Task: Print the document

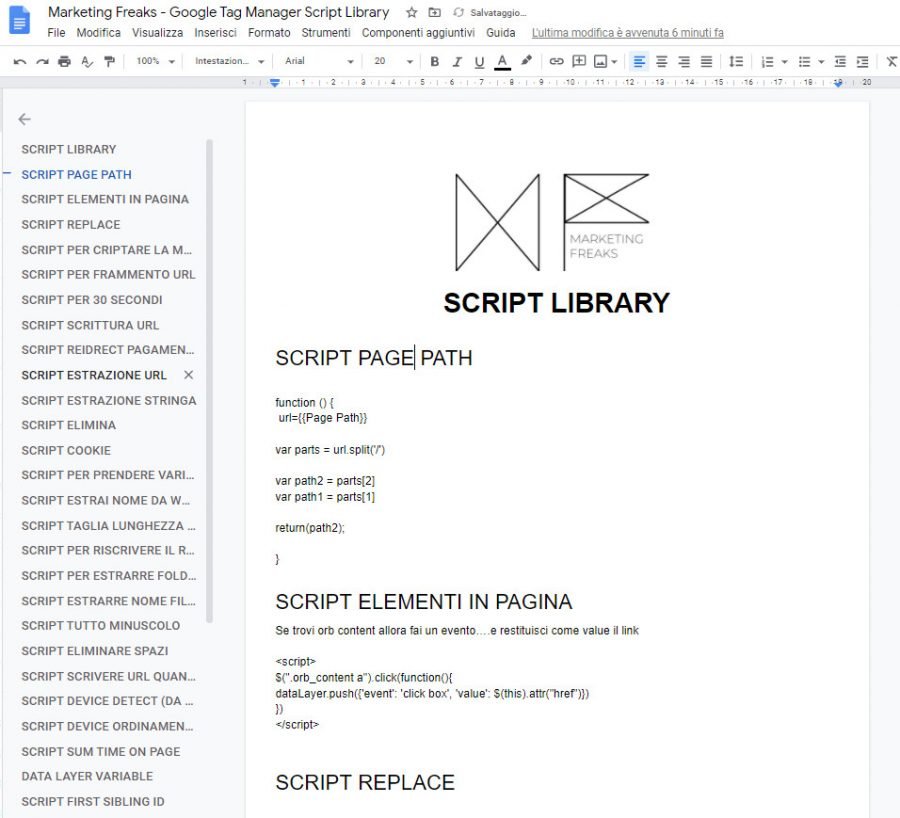Action: click(64, 61)
